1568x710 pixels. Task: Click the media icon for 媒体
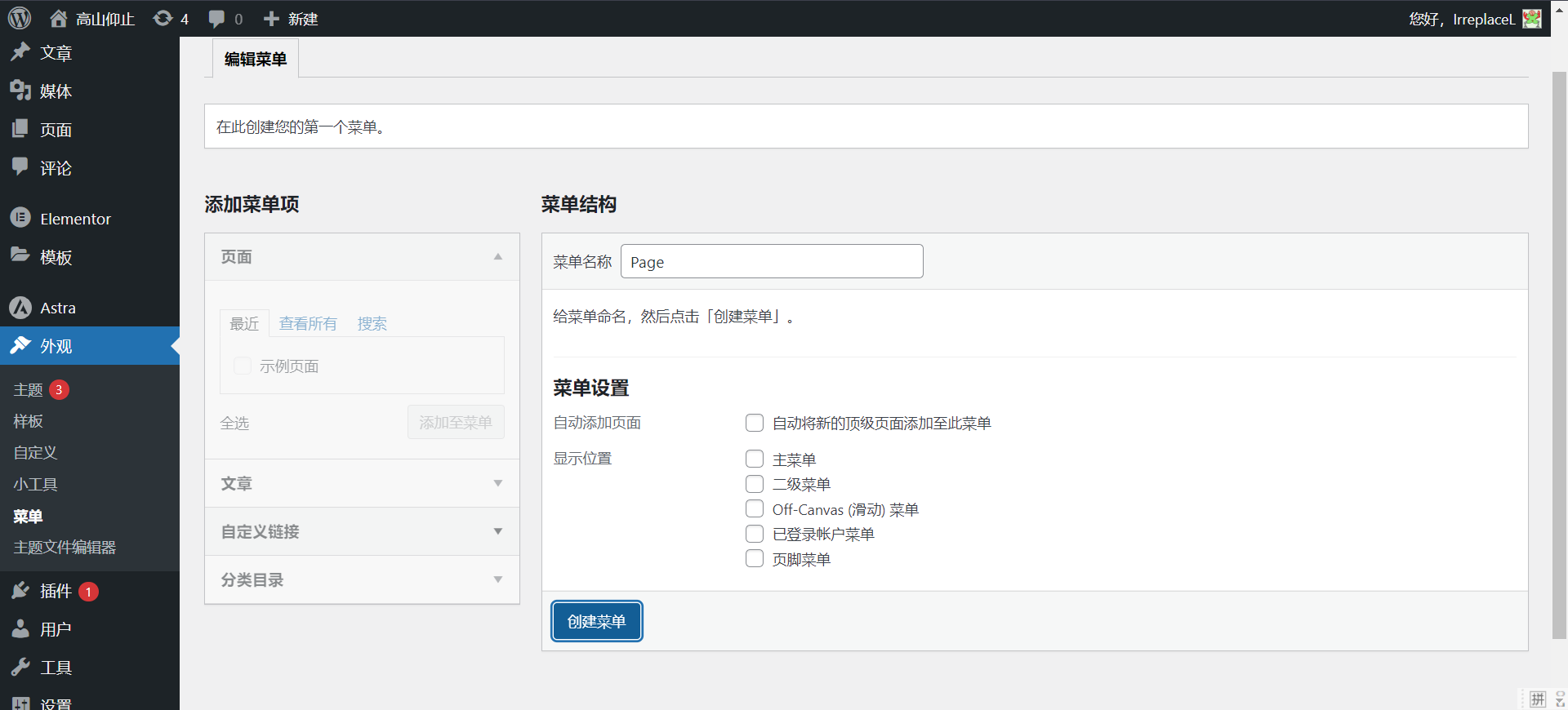20,91
